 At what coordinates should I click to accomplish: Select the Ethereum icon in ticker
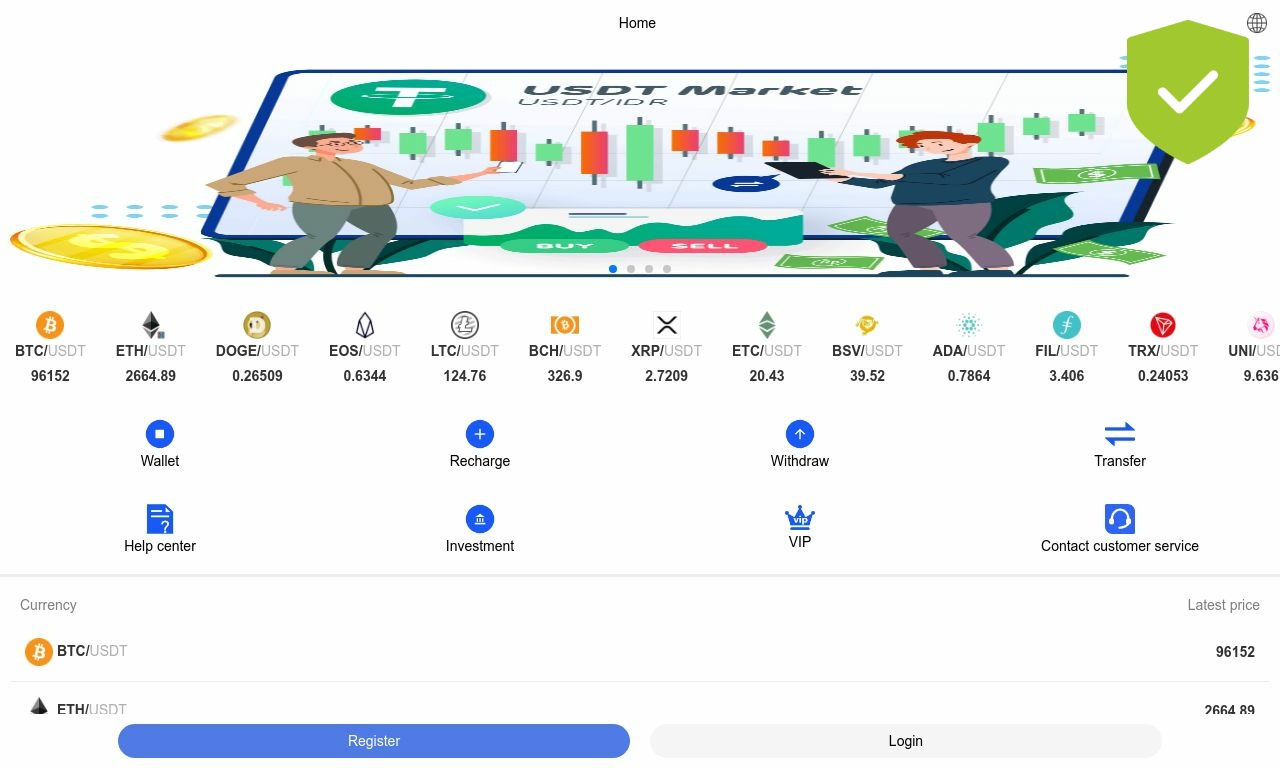coord(151,325)
